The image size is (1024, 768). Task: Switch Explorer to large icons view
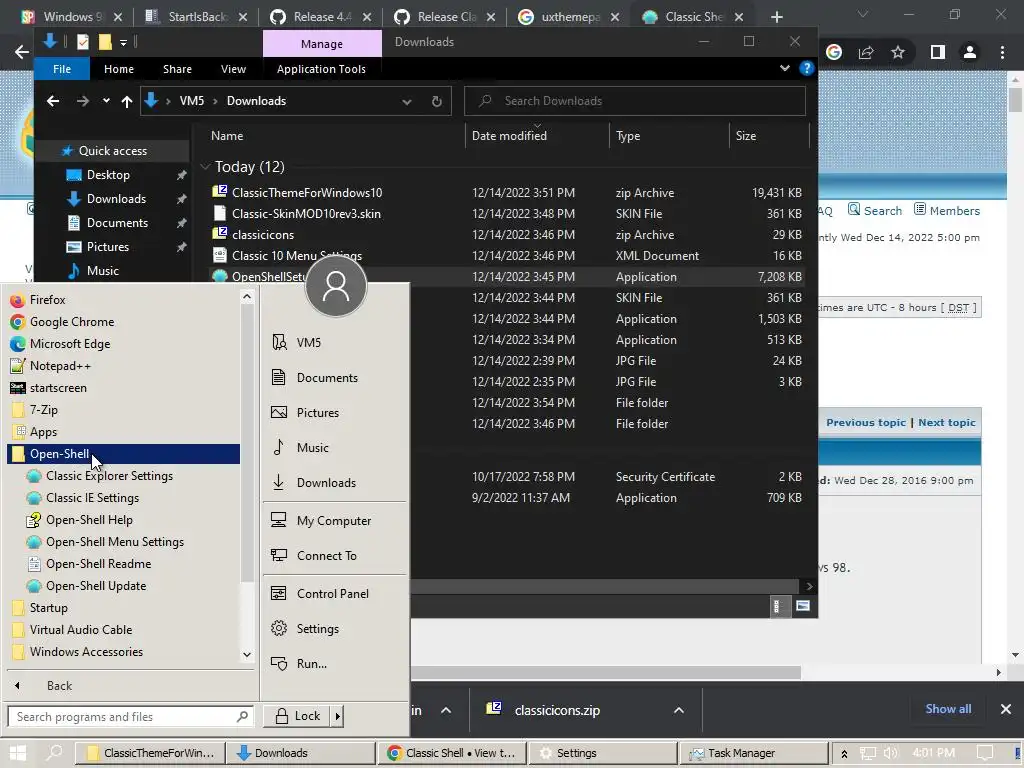[803, 606]
